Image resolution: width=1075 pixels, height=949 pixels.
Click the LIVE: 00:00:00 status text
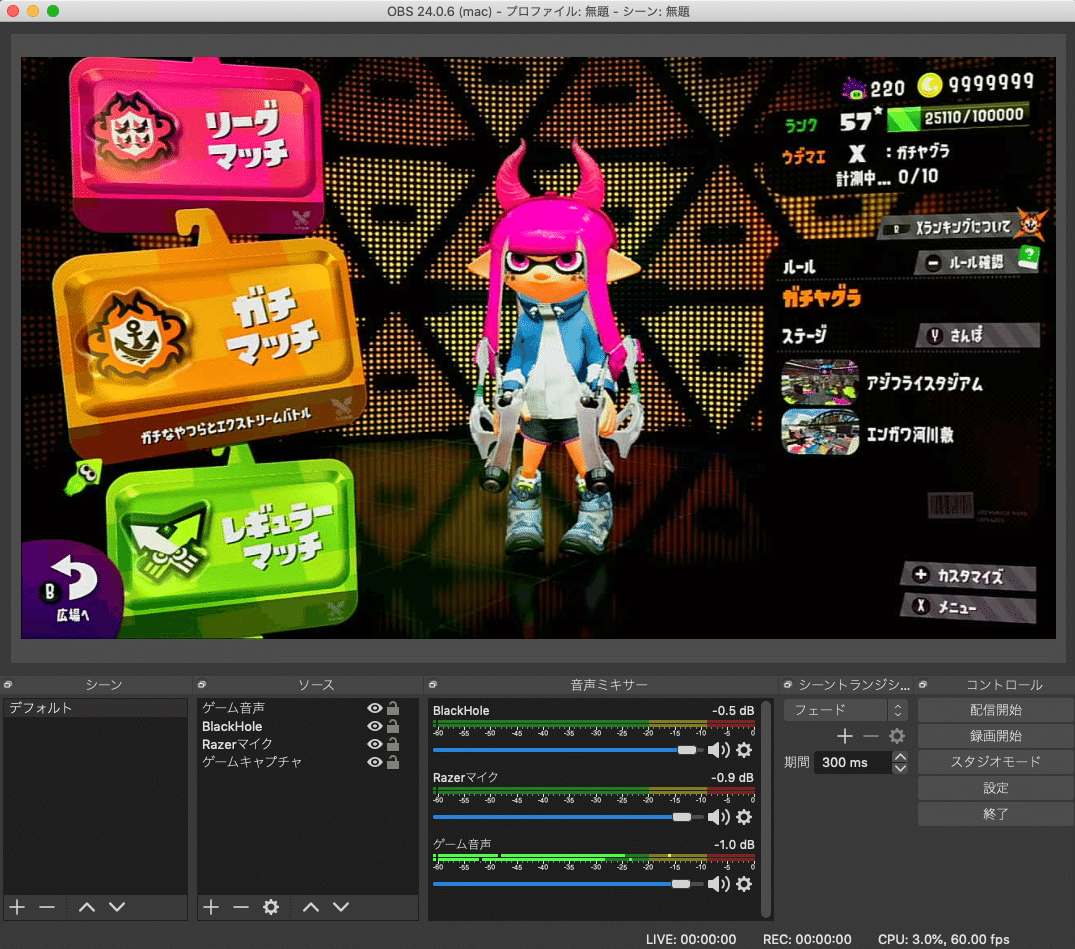point(690,939)
